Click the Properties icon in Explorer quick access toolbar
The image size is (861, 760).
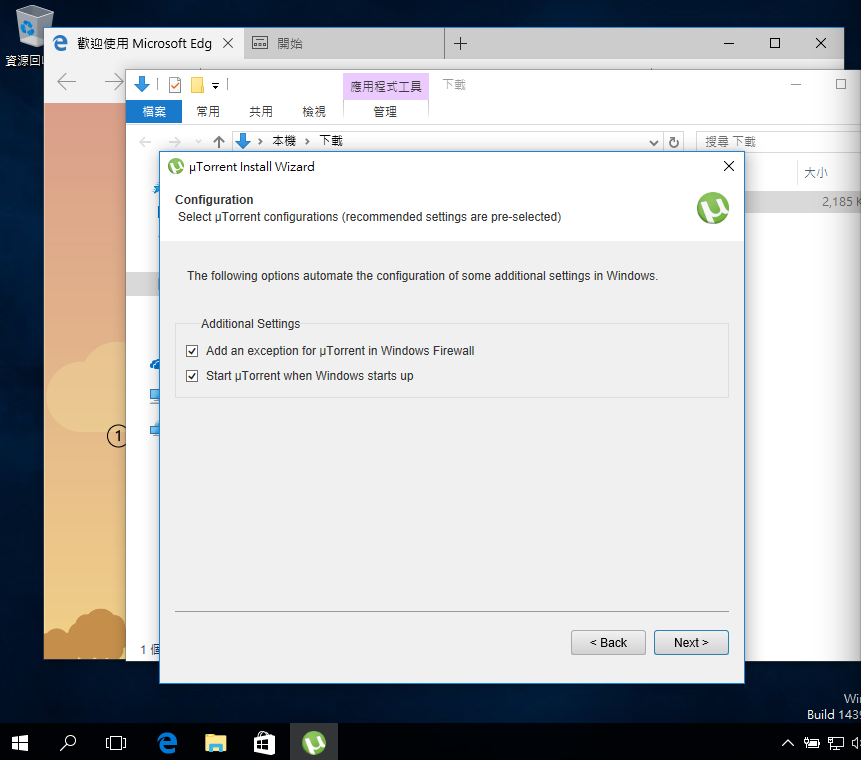click(175, 85)
